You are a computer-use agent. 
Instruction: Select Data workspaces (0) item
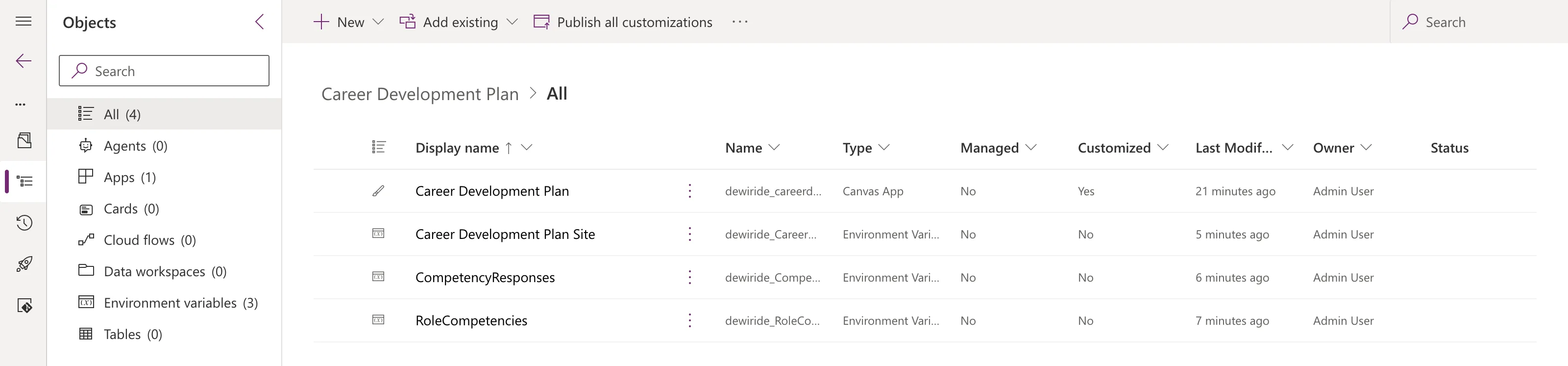coord(164,272)
